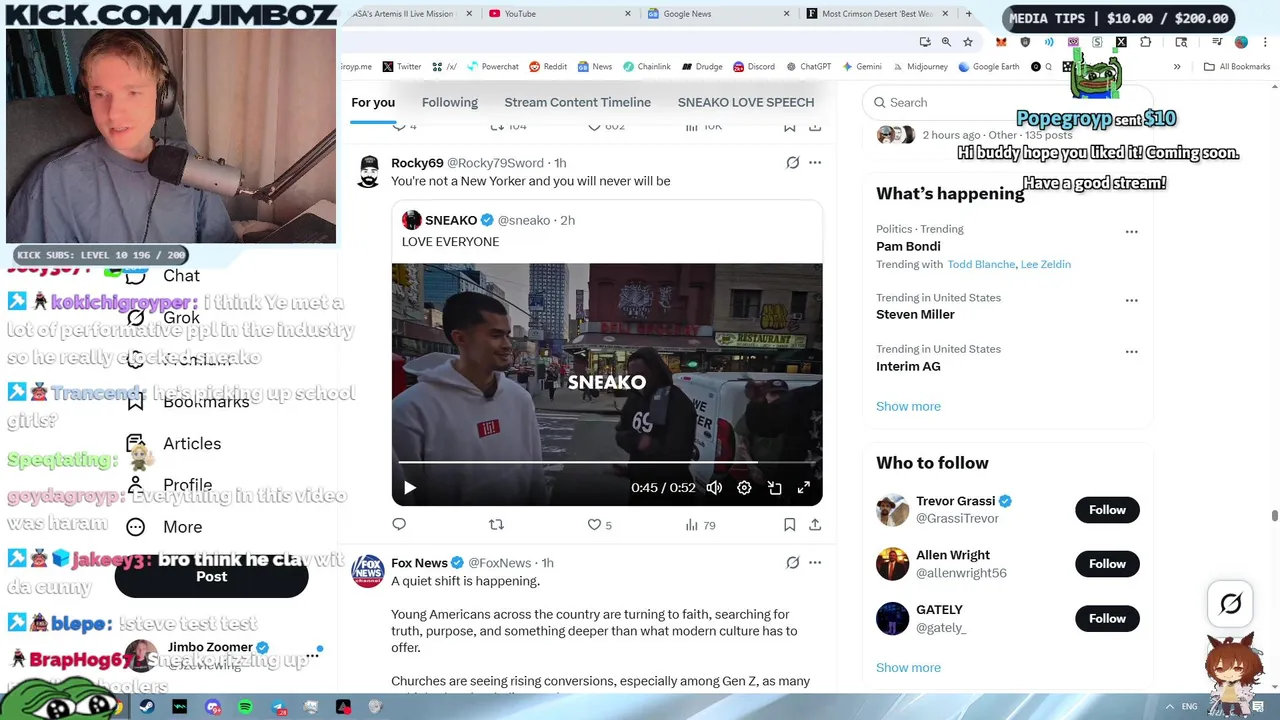Open the floating Grok button
The height and width of the screenshot is (720, 1280).
1231,603
